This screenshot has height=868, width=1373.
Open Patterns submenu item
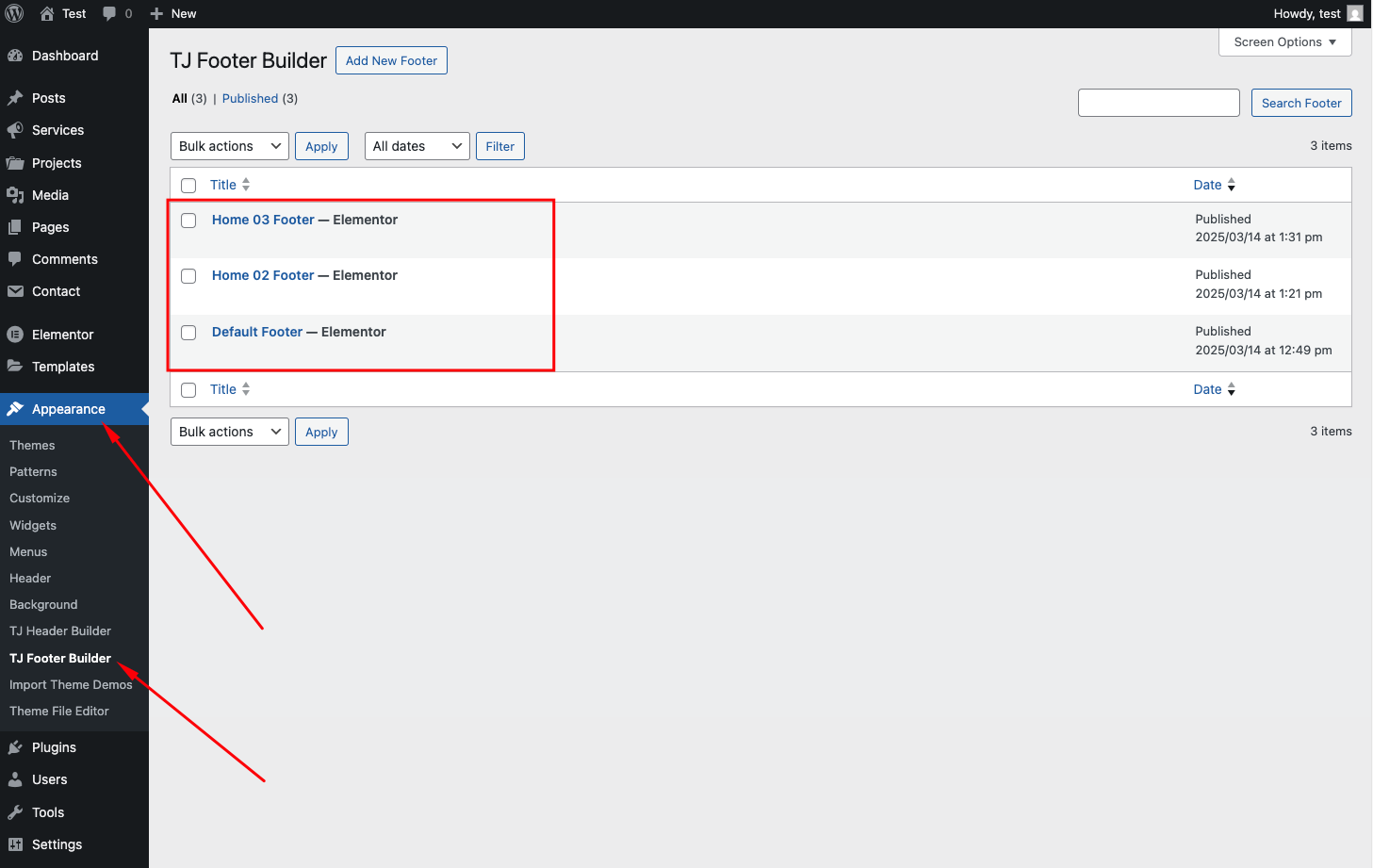[33, 471]
